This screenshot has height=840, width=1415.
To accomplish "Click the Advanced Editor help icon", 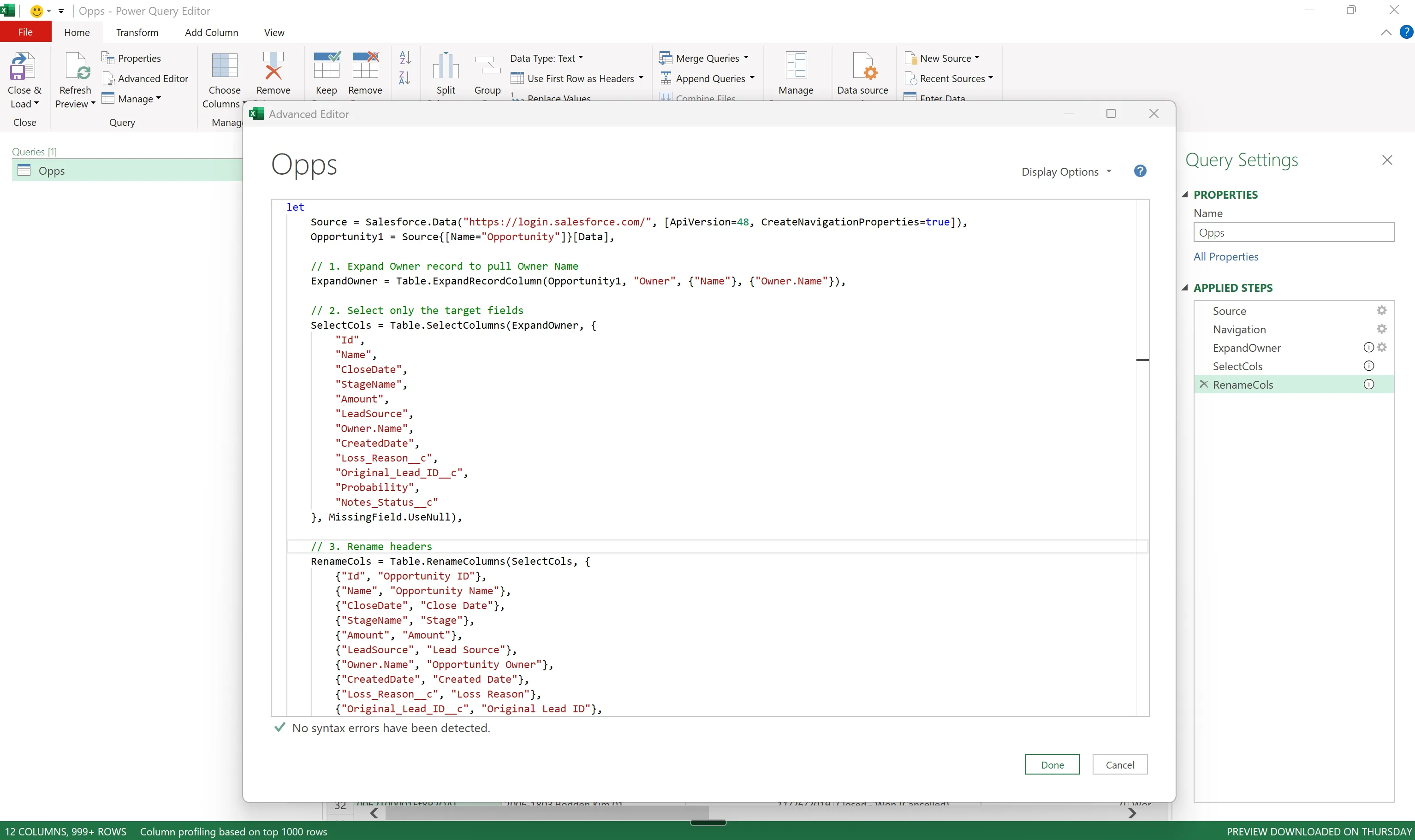I will click(x=1140, y=171).
